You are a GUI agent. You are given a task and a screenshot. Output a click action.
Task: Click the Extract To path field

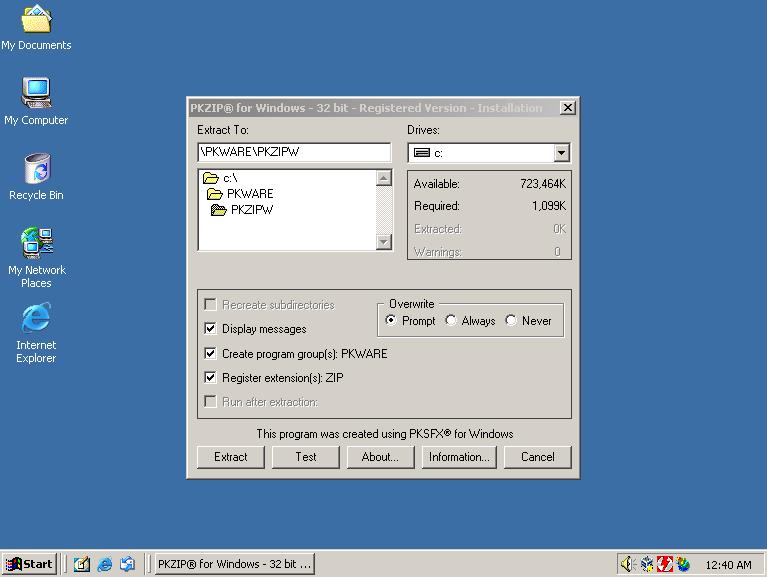[x=293, y=152]
